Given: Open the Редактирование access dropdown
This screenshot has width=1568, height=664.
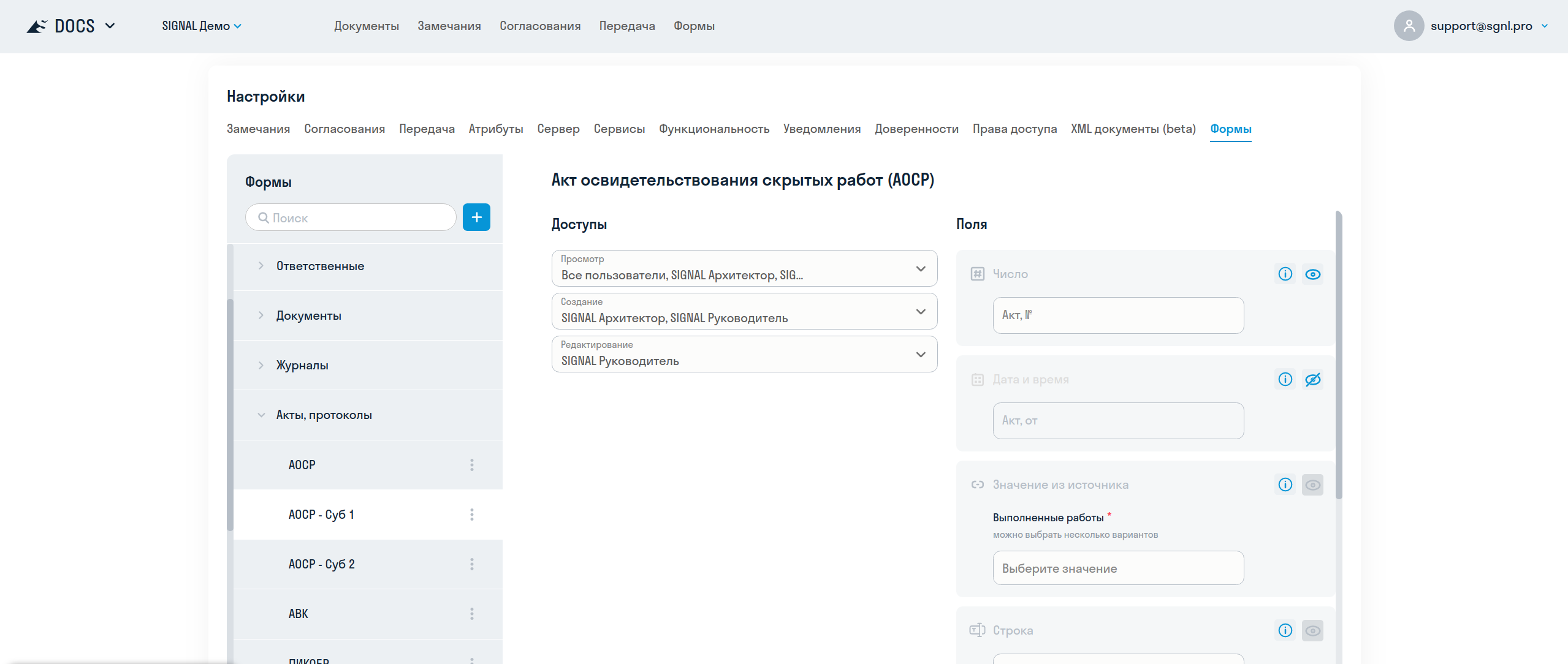Looking at the screenshot, I should (x=744, y=354).
